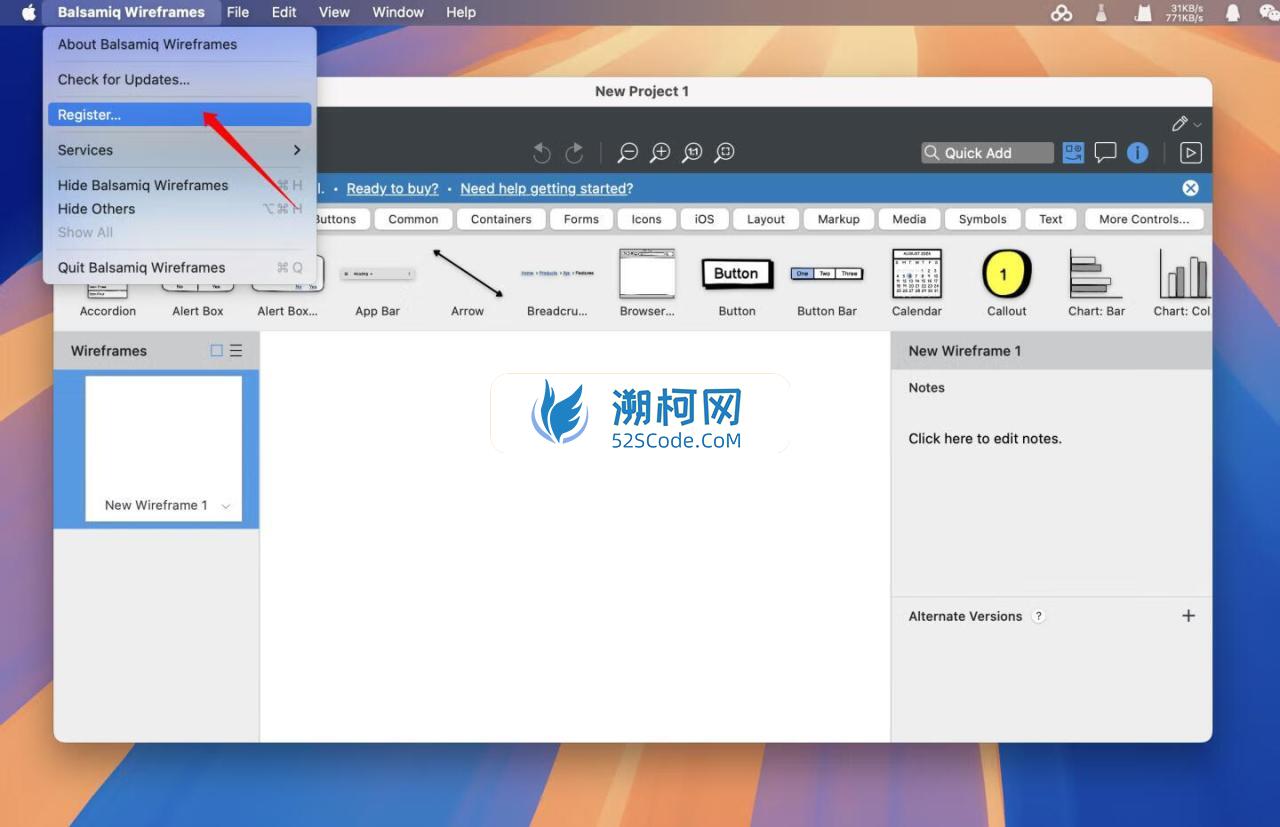
Task: Start full screen presentation play icon
Action: point(1190,152)
